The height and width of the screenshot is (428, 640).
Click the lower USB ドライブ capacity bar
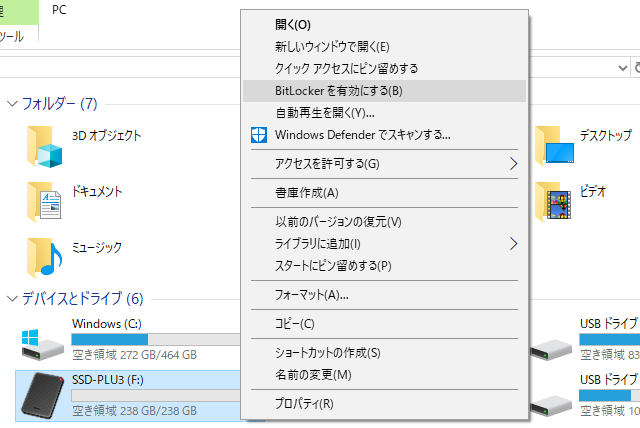609,395
